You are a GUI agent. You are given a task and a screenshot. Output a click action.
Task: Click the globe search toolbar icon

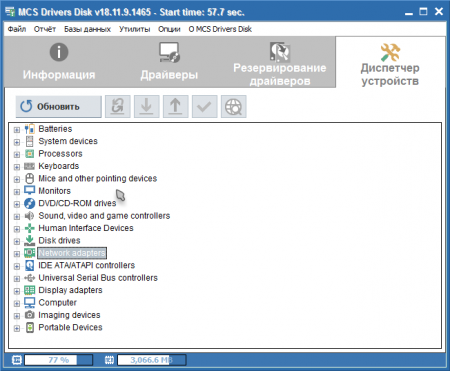[234, 107]
